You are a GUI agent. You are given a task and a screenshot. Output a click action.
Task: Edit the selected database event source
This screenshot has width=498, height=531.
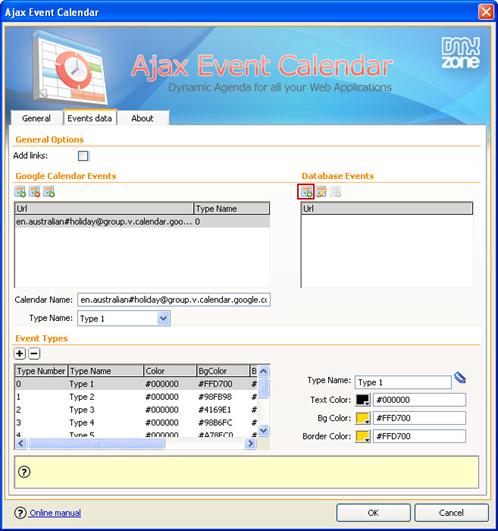coord(321,192)
